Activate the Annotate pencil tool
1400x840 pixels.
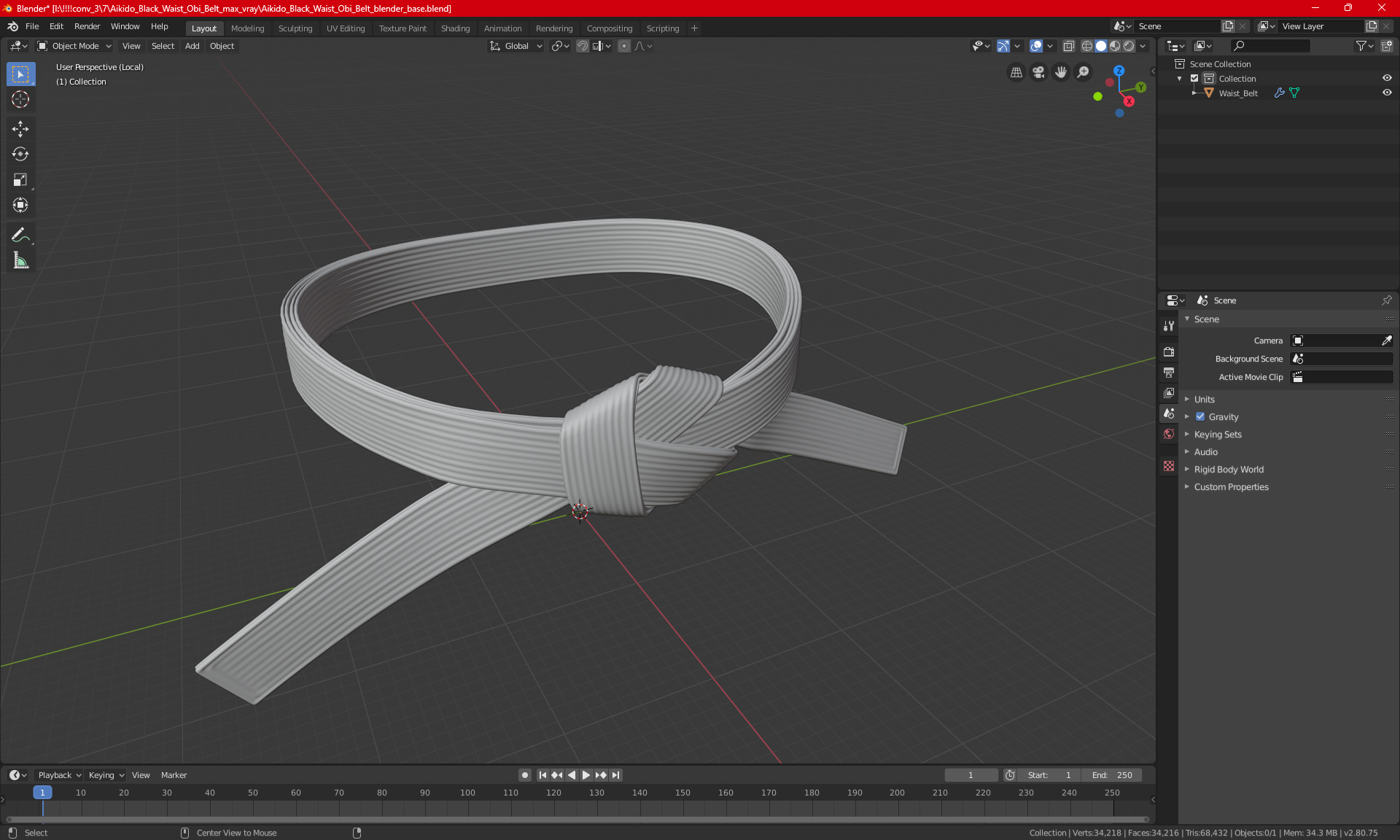click(20, 235)
